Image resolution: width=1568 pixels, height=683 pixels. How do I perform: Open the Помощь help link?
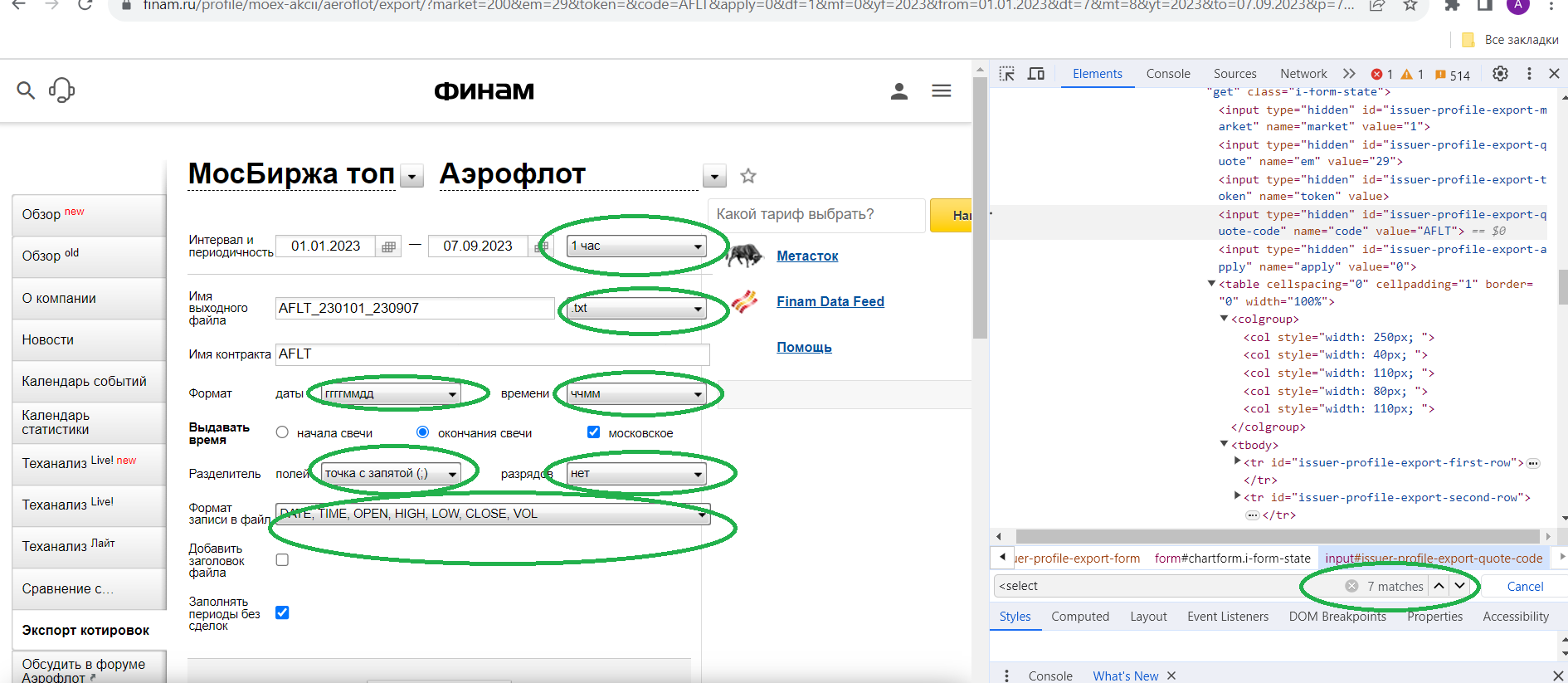tap(804, 348)
